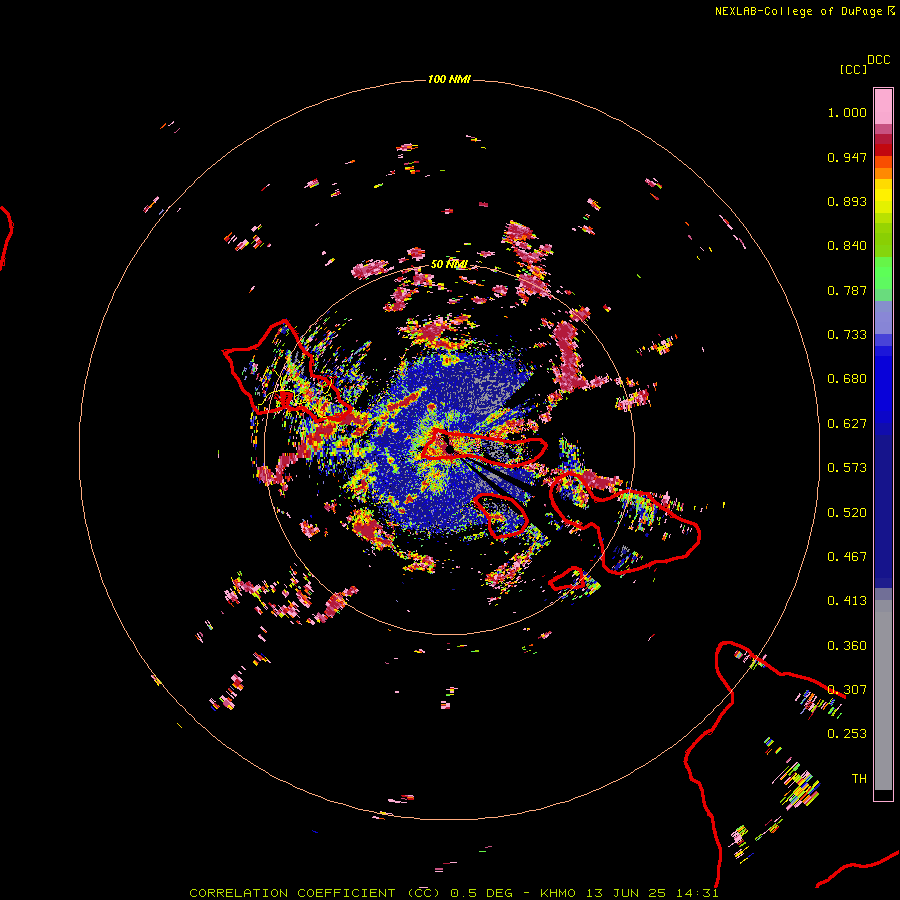This screenshot has height=900, width=900.
Task: Click the 14:31 timestamp in the caption
Action: tap(696, 893)
